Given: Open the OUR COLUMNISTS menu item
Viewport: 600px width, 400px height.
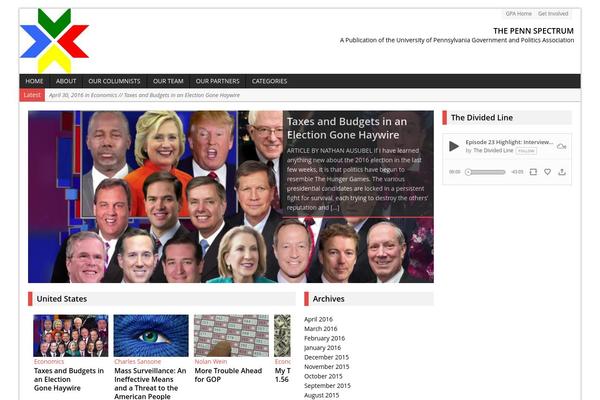Looking at the screenshot, I should pos(114,81).
